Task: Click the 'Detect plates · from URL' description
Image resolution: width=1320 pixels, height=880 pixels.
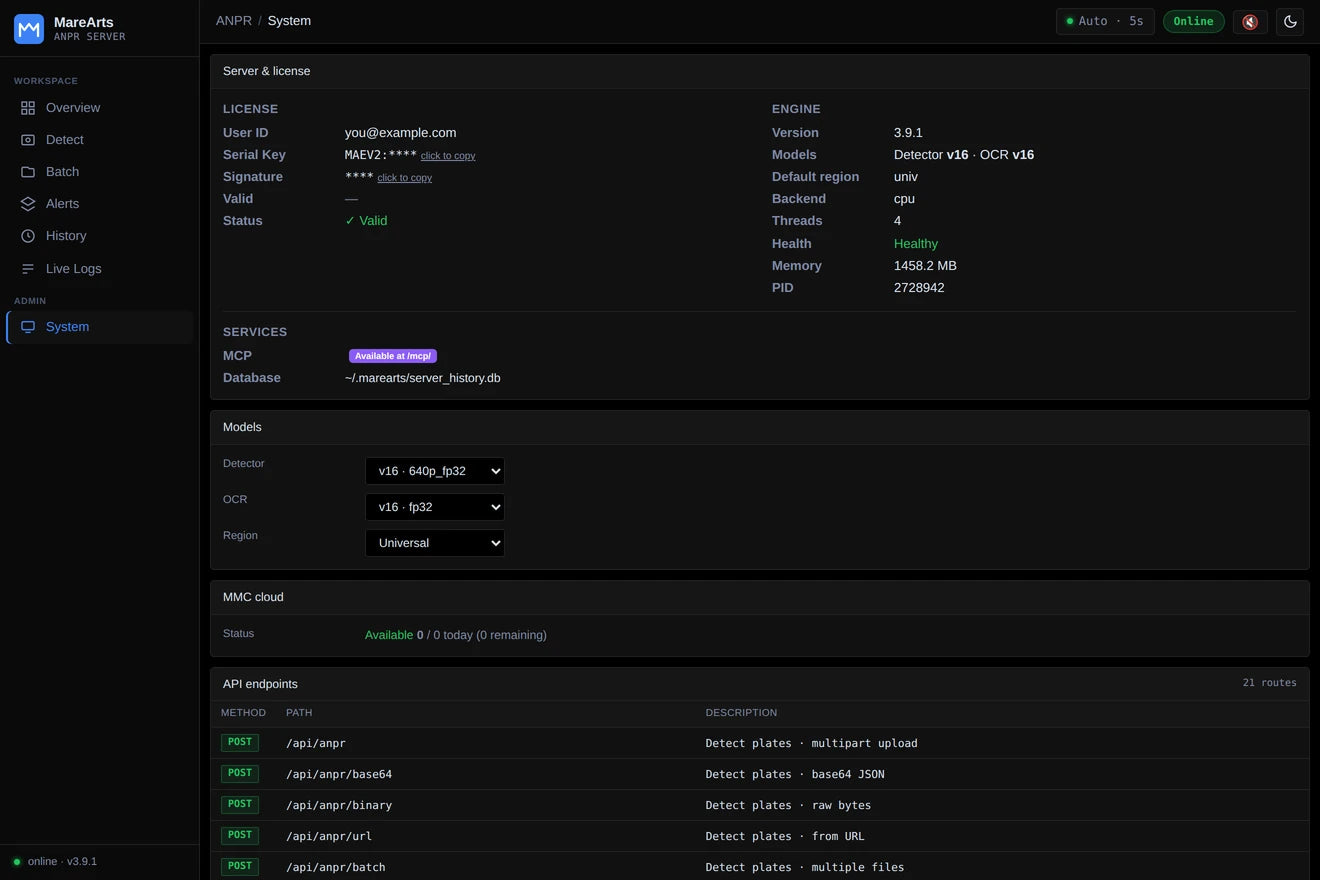Action: (785, 836)
